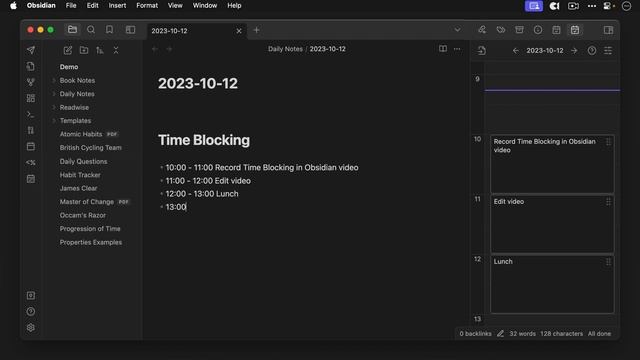
Task: Open outgoing links pane icon
Action: click(x=482, y=30)
